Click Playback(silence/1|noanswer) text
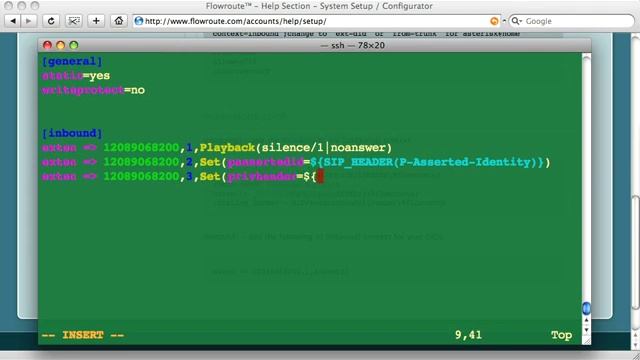The height and width of the screenshot is (360, 640). coord(296,147)
